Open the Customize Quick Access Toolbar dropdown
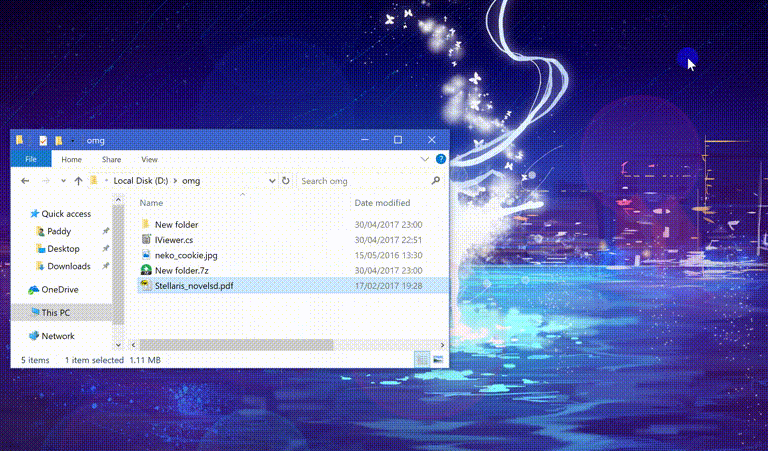The image size is (768, 451). pyautogui.click(x=72, y=141)
